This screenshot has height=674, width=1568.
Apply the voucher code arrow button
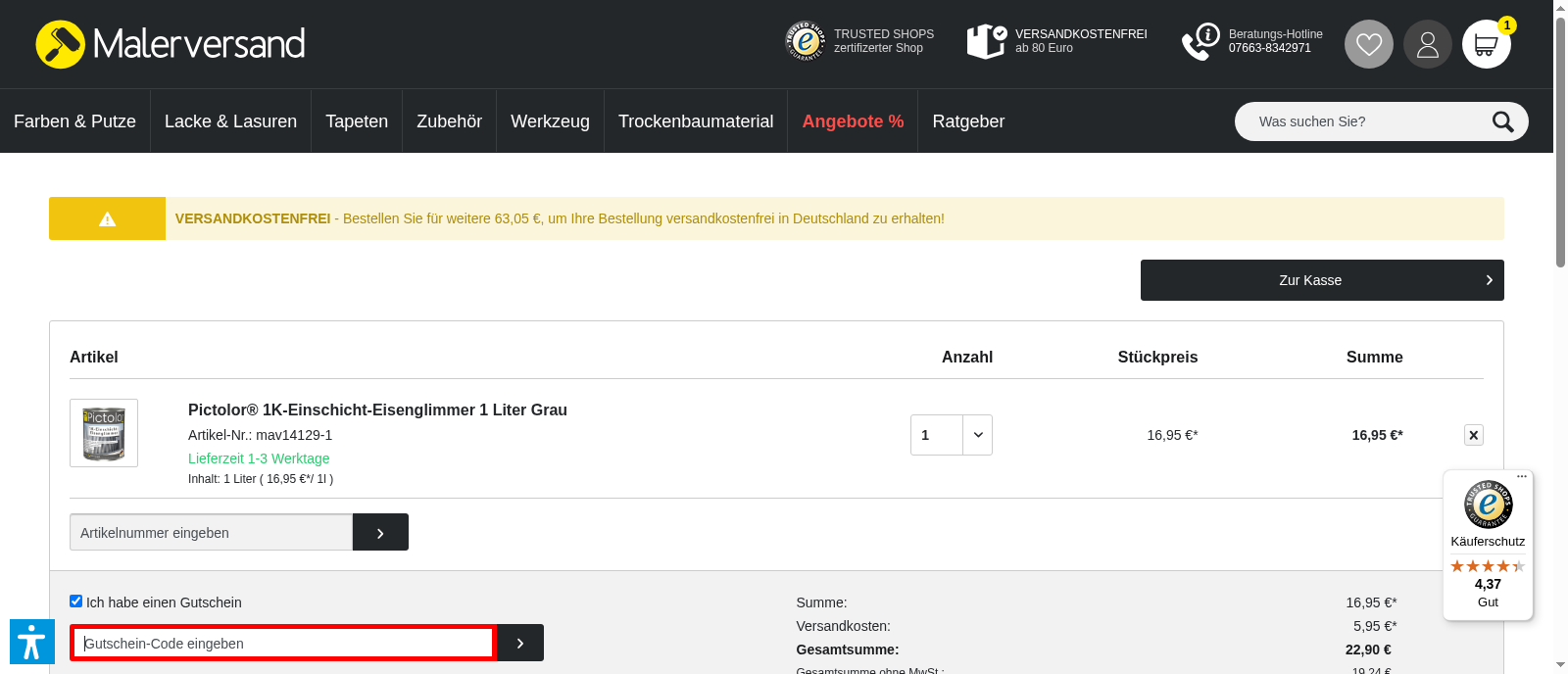[x=520, y=643]
